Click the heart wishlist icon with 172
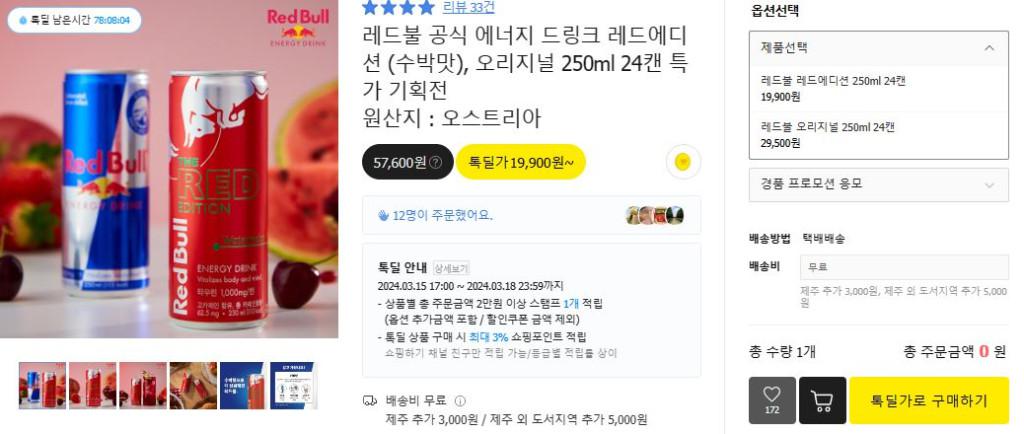1024x434 pixels. tap(772, 400)
